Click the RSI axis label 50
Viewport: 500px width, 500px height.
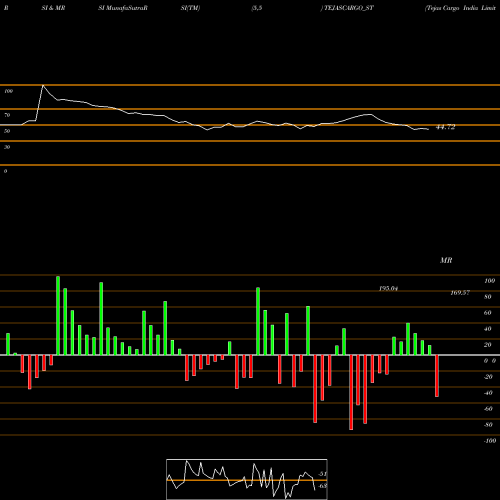(x=7, y=131)
